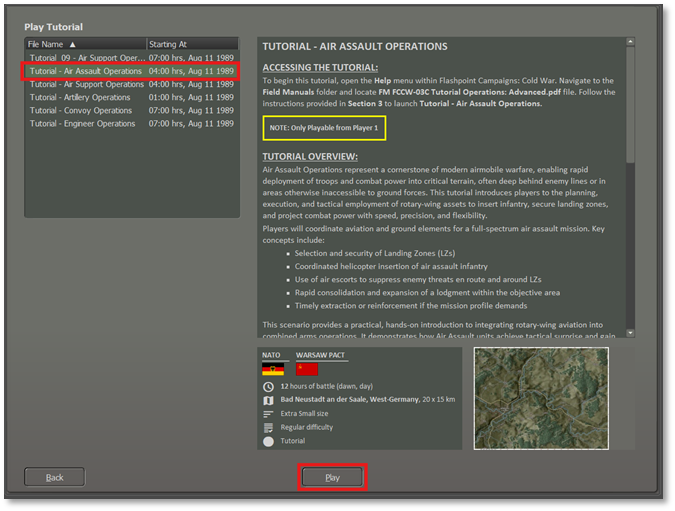Screen dimensions: 675x511
Task: Select Tutorial - Air Assault Operations entry
Action: point(86,71)
